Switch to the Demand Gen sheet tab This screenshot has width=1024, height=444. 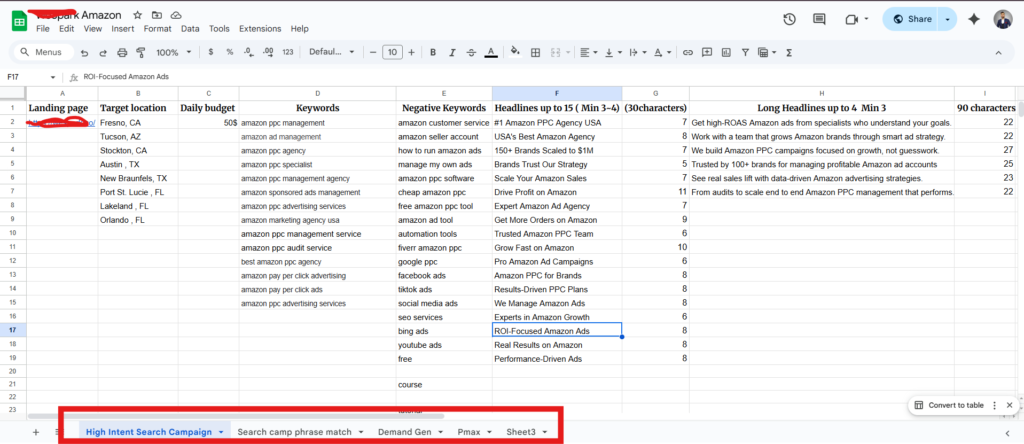coord(404,432)
